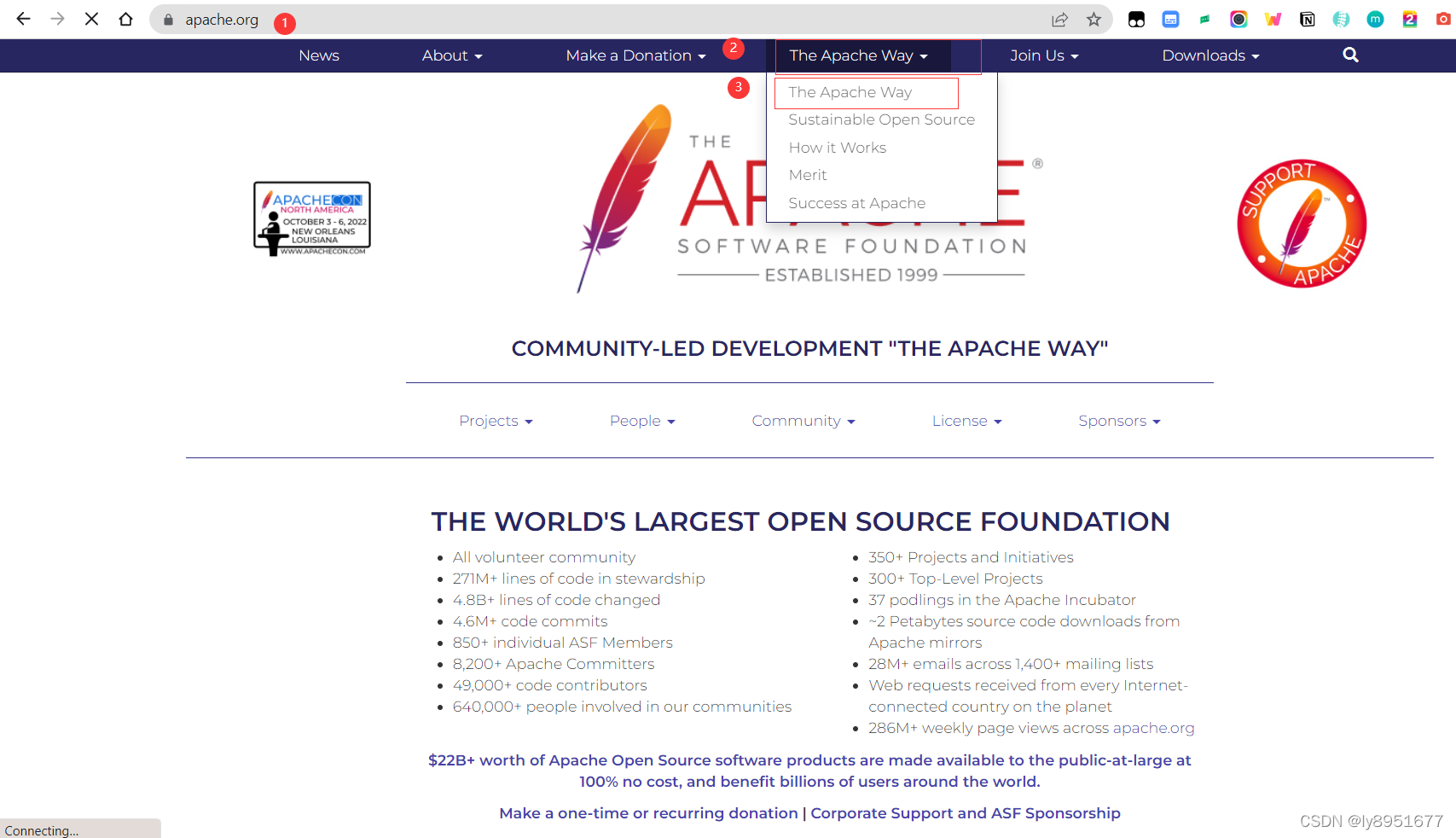Open the News page
The height and width of the screenshot is (838, 1456).
(x=319, y=55)
